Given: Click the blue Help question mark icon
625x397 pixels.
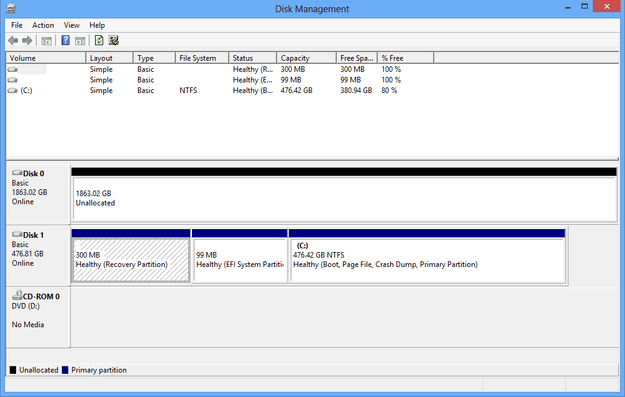Looking at the screenshot, I should pyautogui.click(x=65, y=41).
